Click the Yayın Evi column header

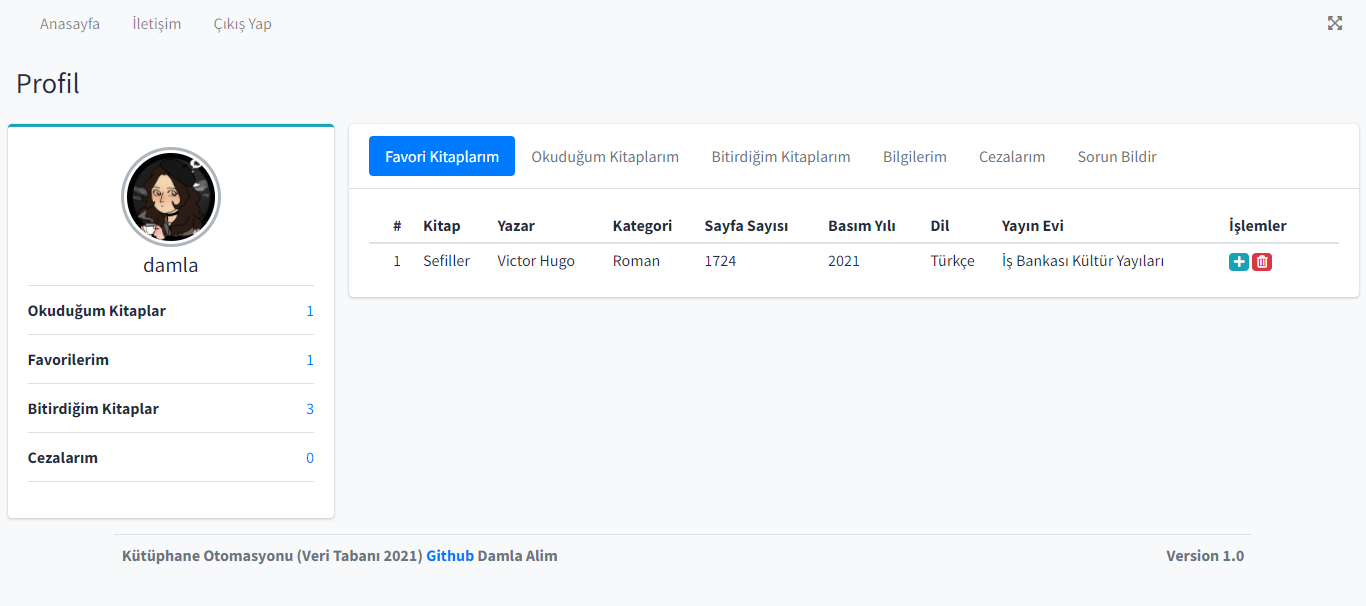[1033, 226]
